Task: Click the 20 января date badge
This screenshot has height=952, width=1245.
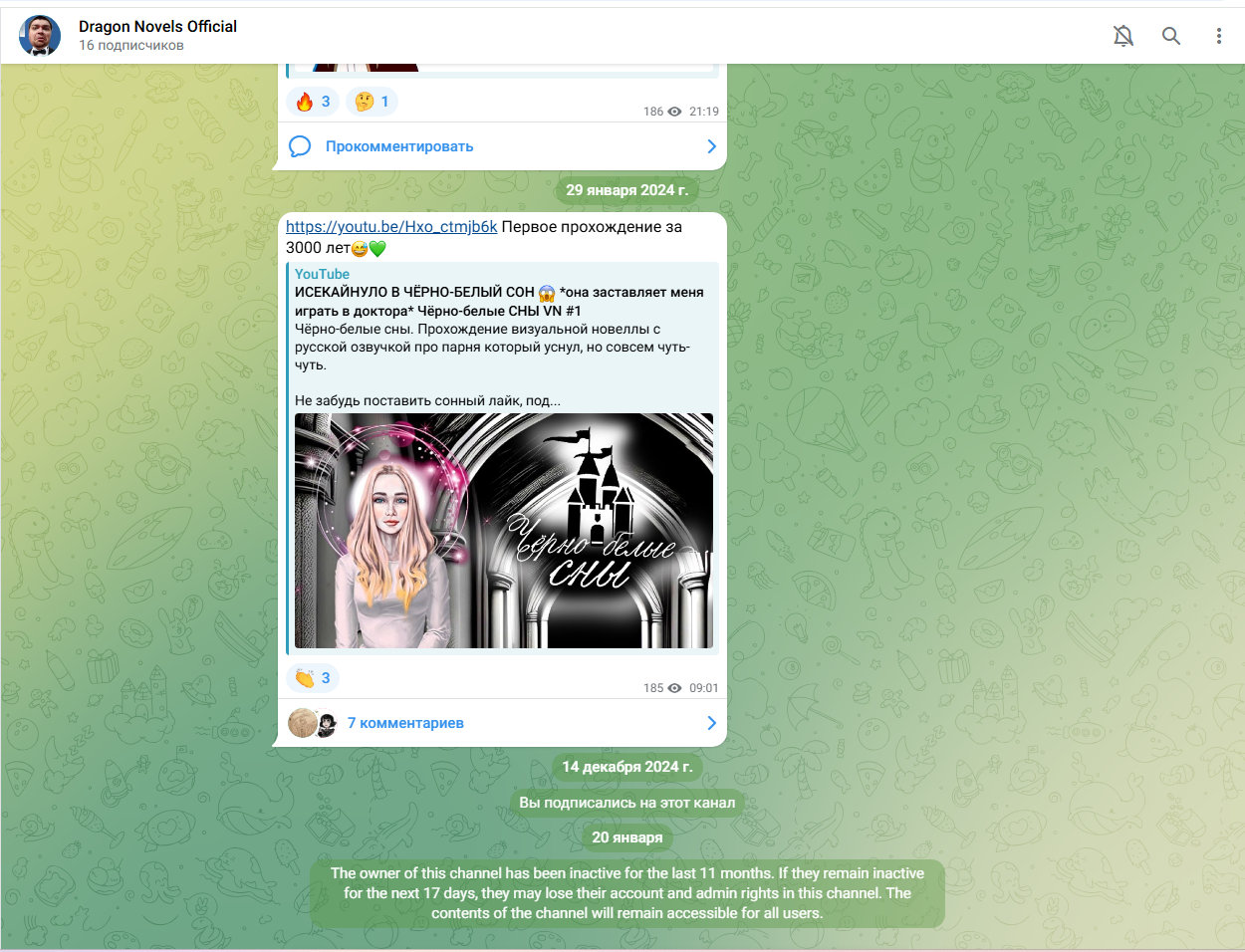Action: pos(627,837)
